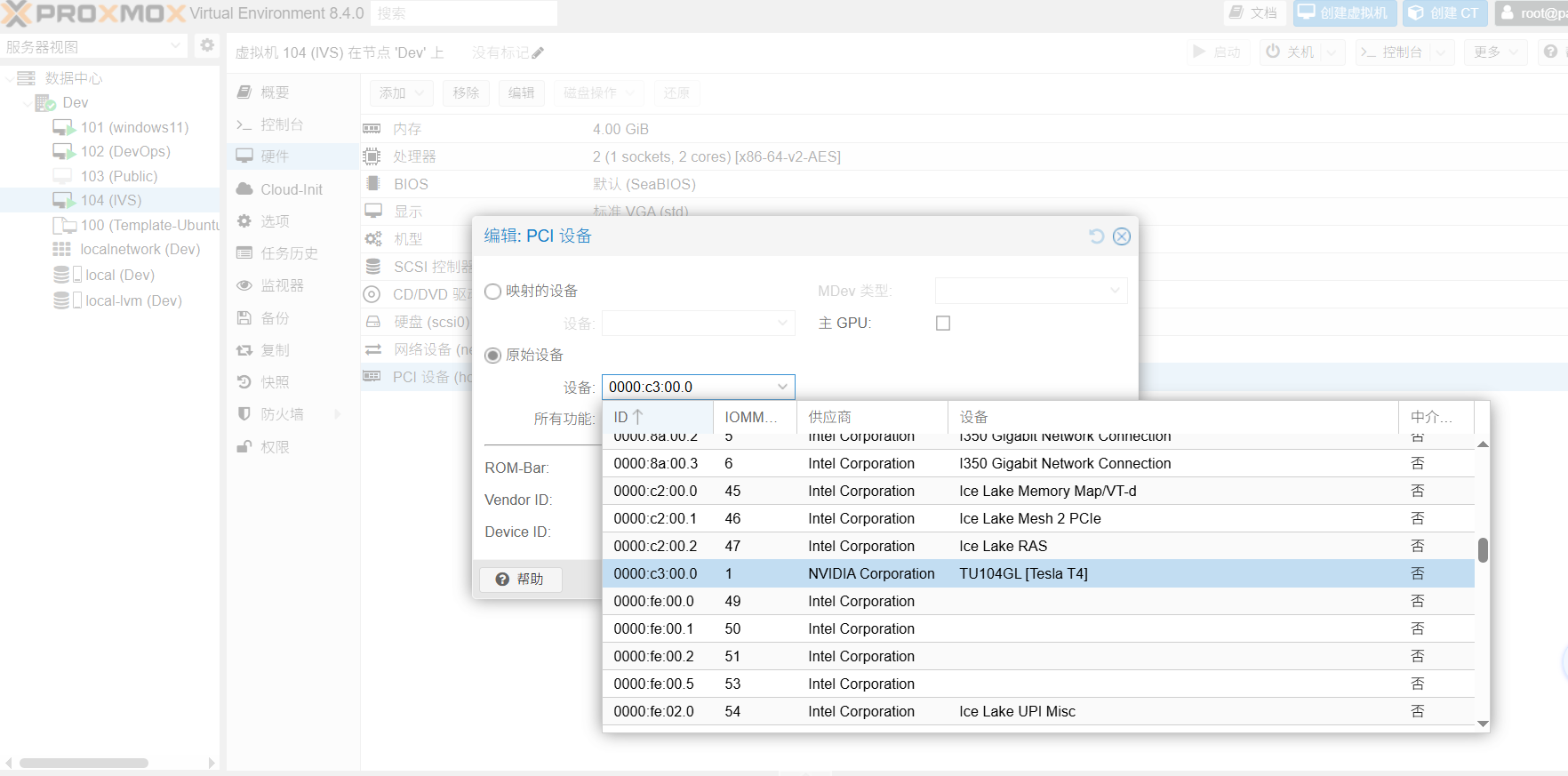Image resolution: width=1568 pixels, height=776 pixels.
Task: Select the NVIDIA TU104GL Tesla T4 row
Action: [1038, 573]
